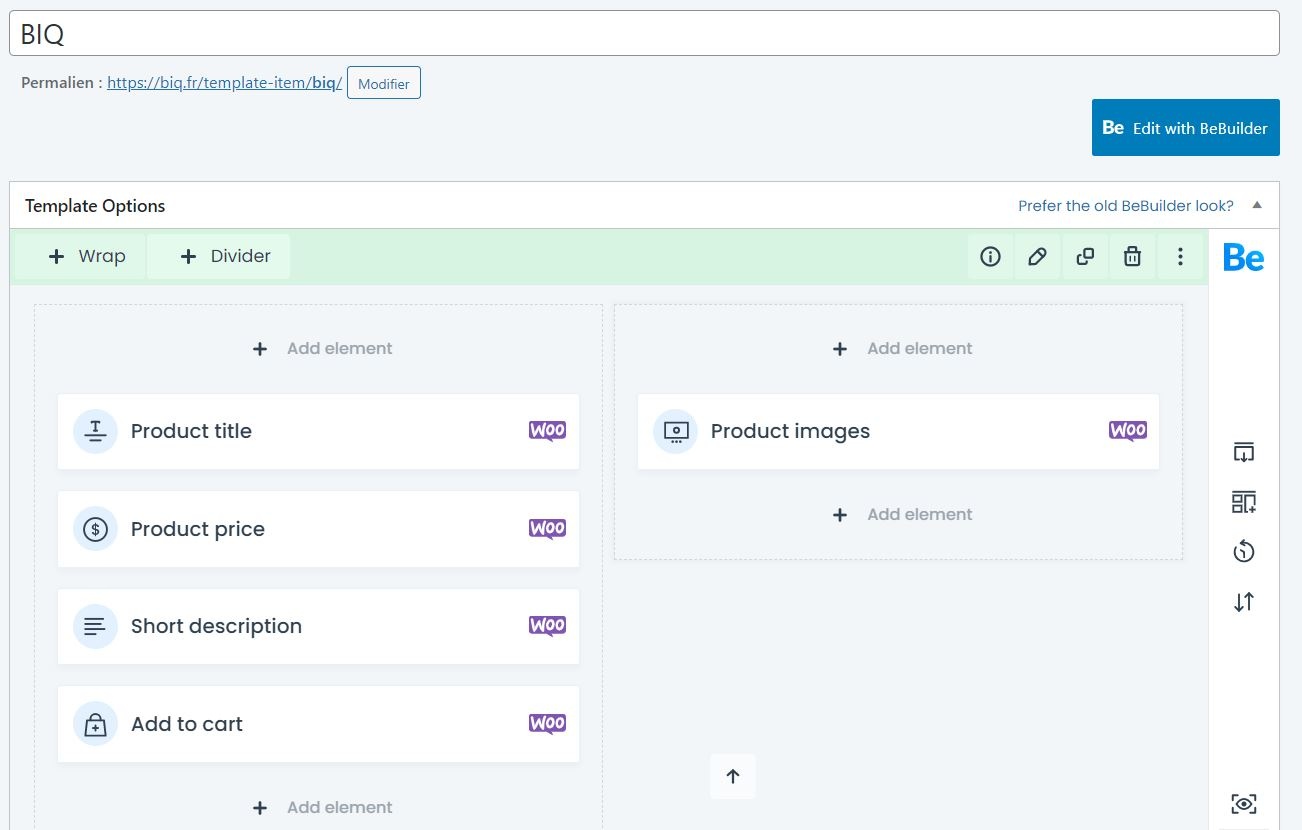The height and width of the screenshot is (830, 1302).
Task: Open the section three-dots more menu
Action: pos(1180,257)
